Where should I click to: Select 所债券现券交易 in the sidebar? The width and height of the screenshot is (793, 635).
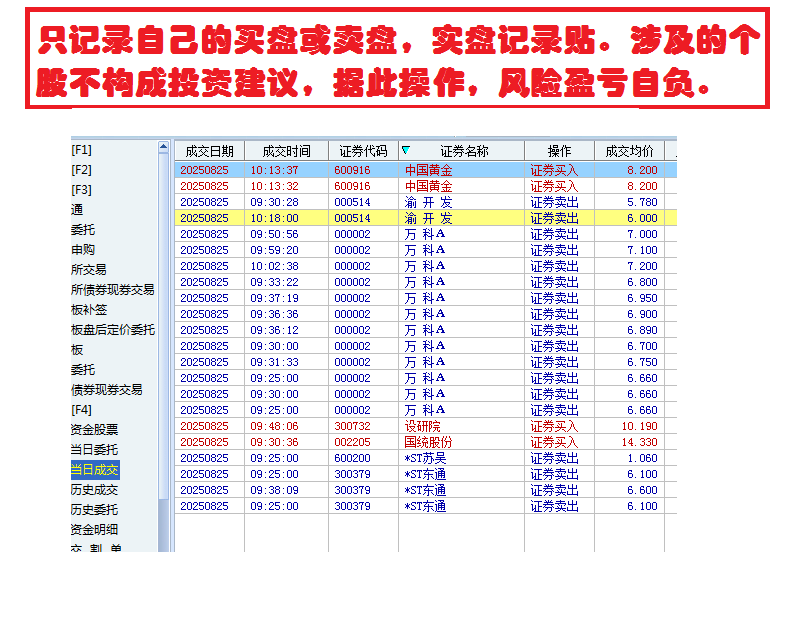point(113,290)
